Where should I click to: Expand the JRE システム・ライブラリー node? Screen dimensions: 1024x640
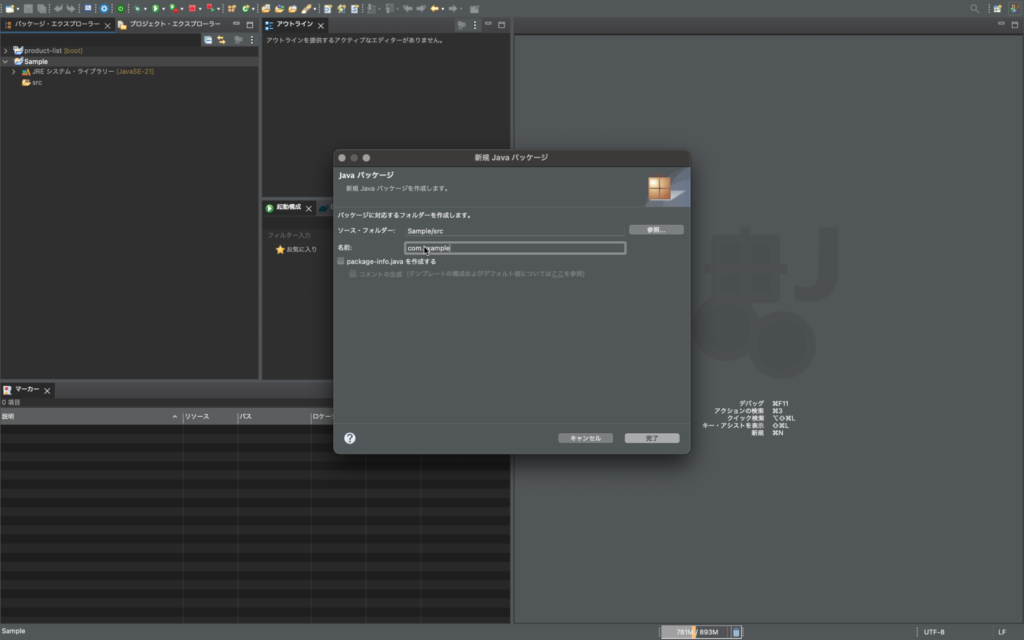point(14,72)
